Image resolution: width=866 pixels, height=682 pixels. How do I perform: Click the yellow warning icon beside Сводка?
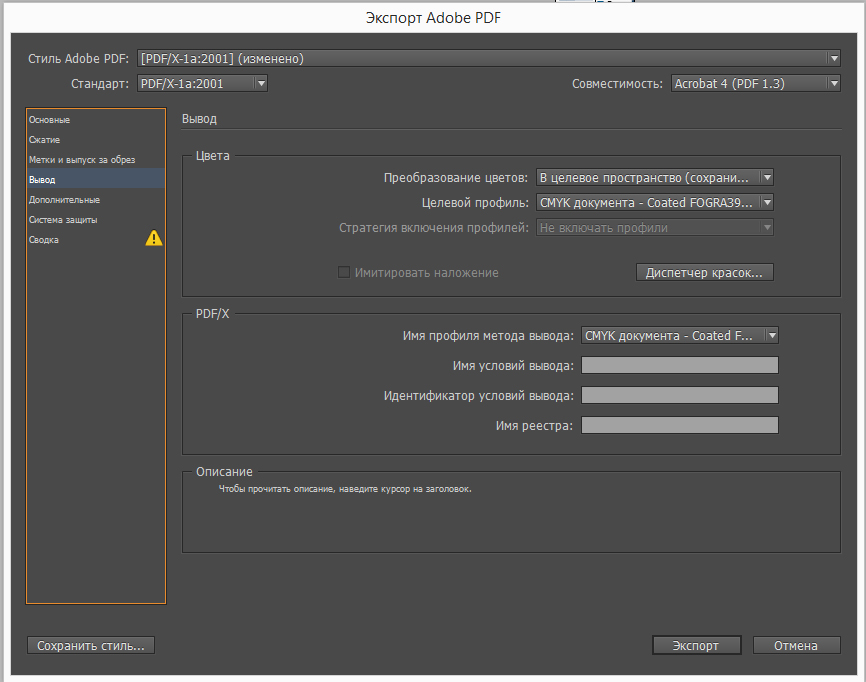(154, 238)
